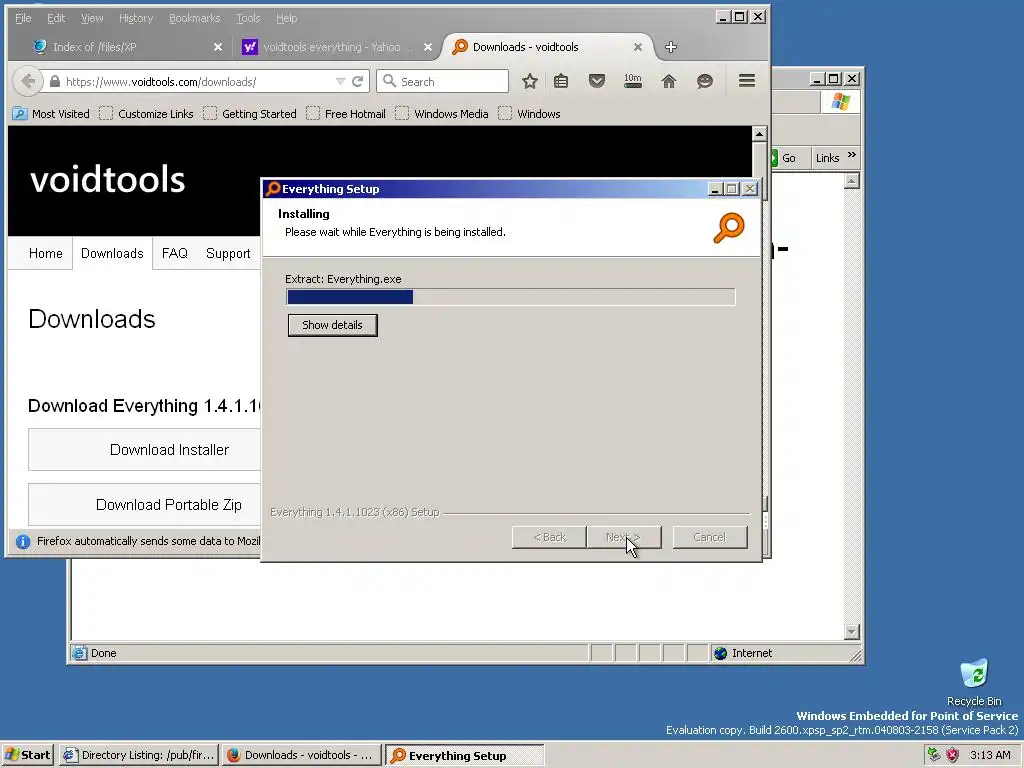Click the Support link on voidtools page
The width and height of the screenshot is (1024, 768).
tap(228, 253)
